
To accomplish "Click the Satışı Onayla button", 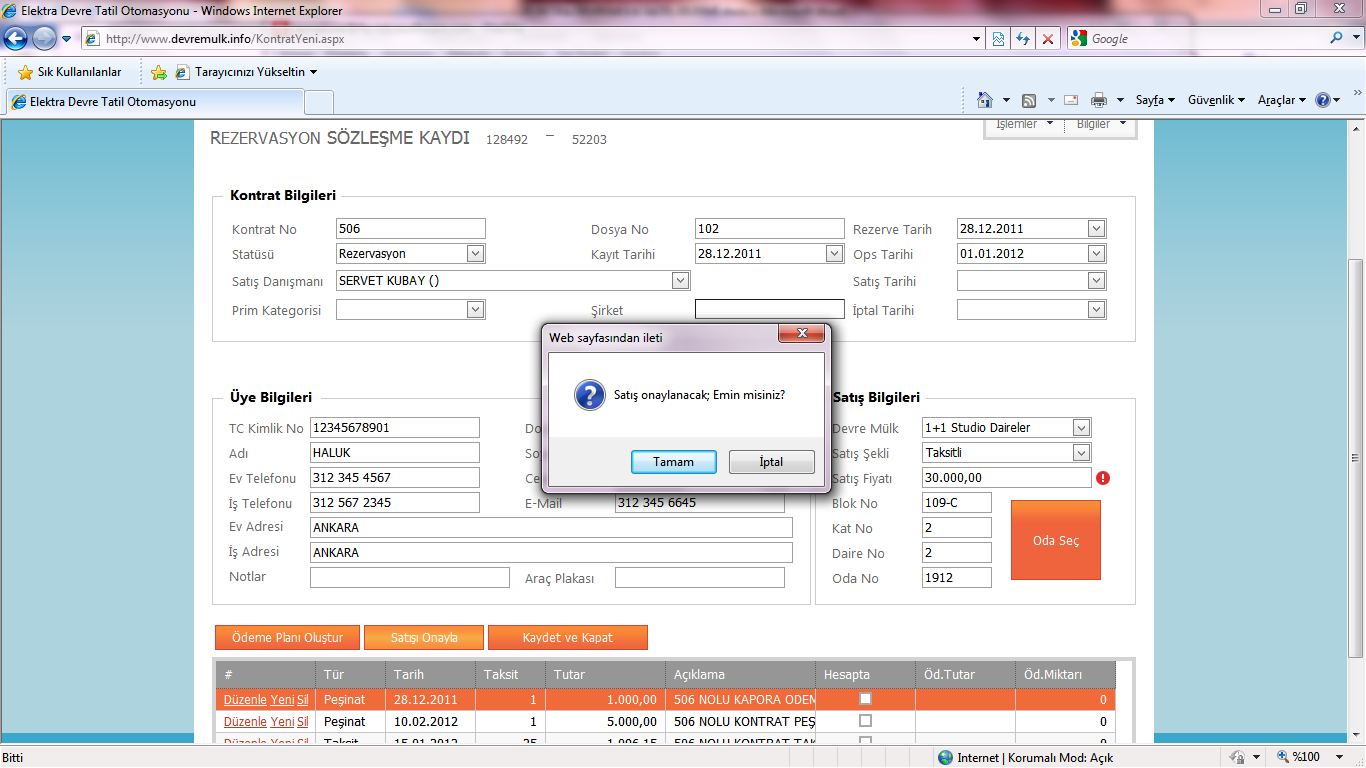I will pyautogui.click(x=424, y=638).
